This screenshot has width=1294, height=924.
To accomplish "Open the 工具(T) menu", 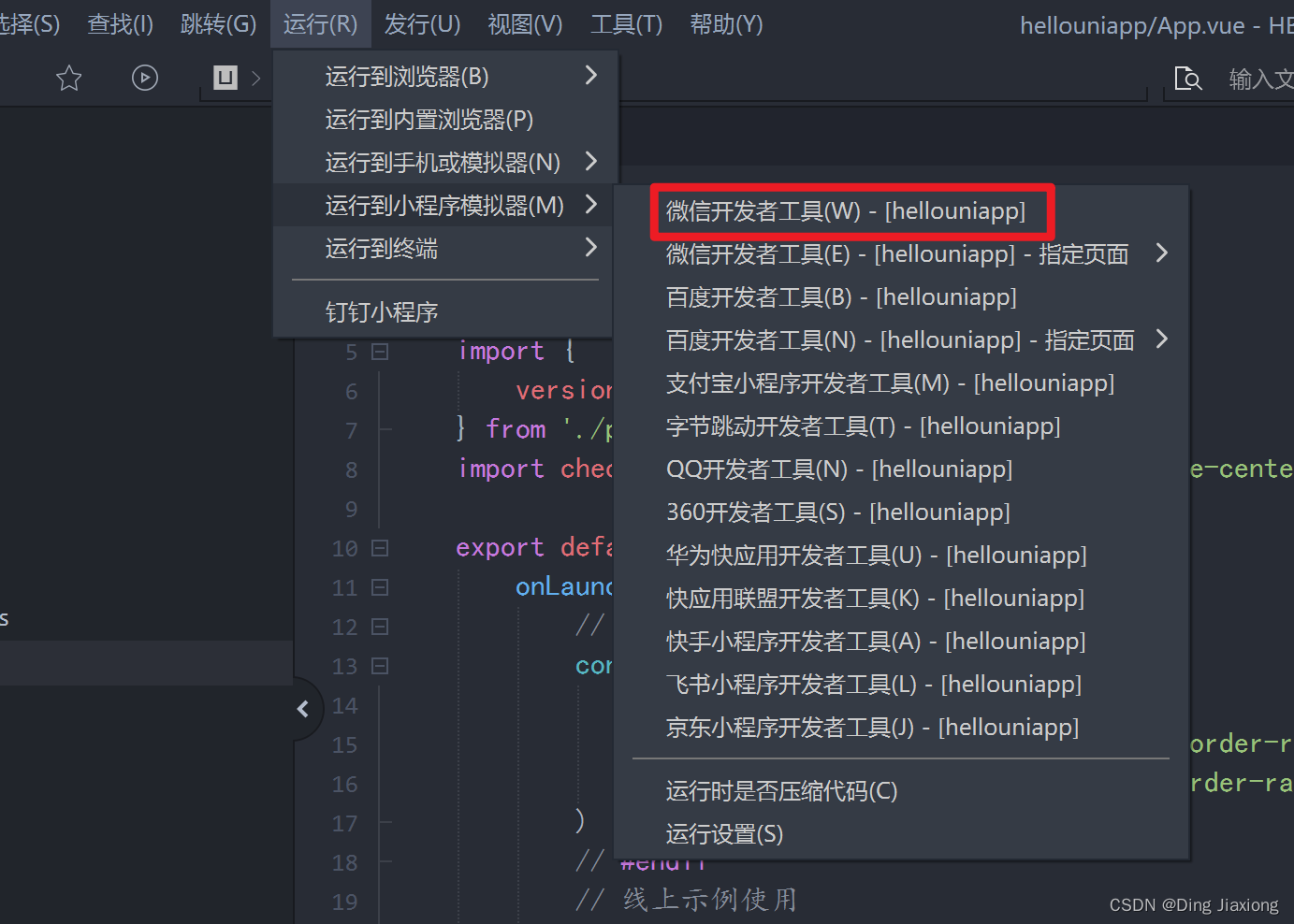I will tap(626, 24).
